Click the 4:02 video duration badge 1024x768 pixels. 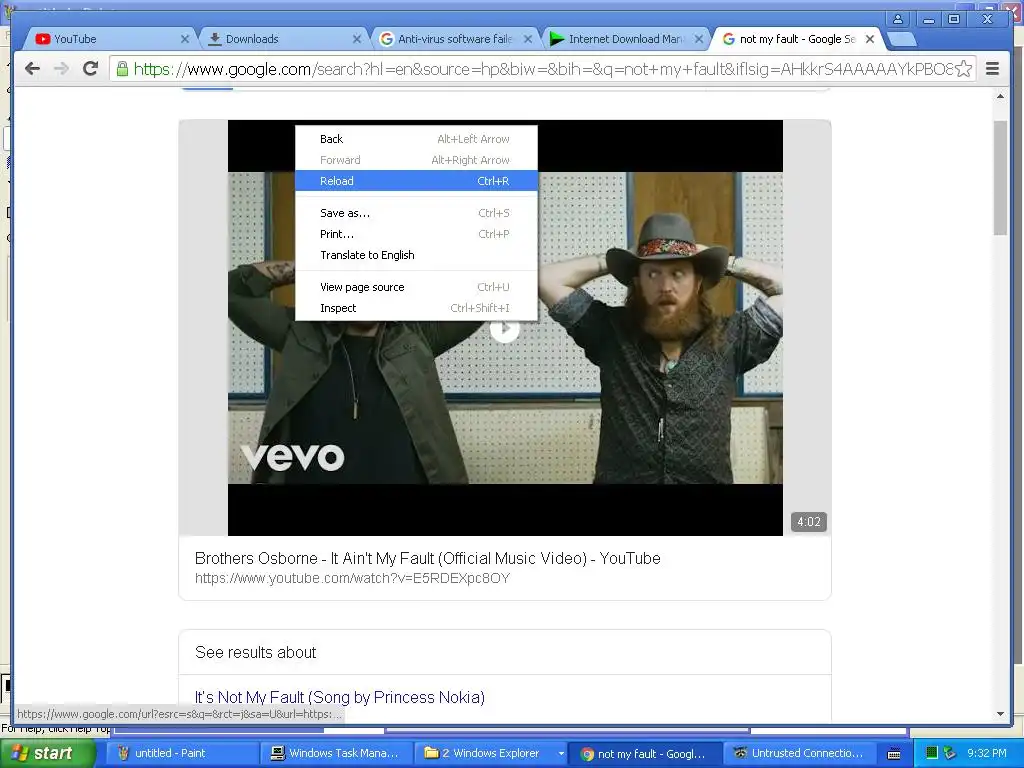coord(808,522)
